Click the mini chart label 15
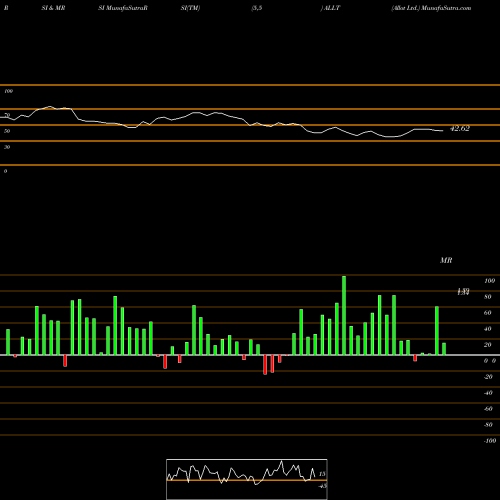 coord(322,474)
